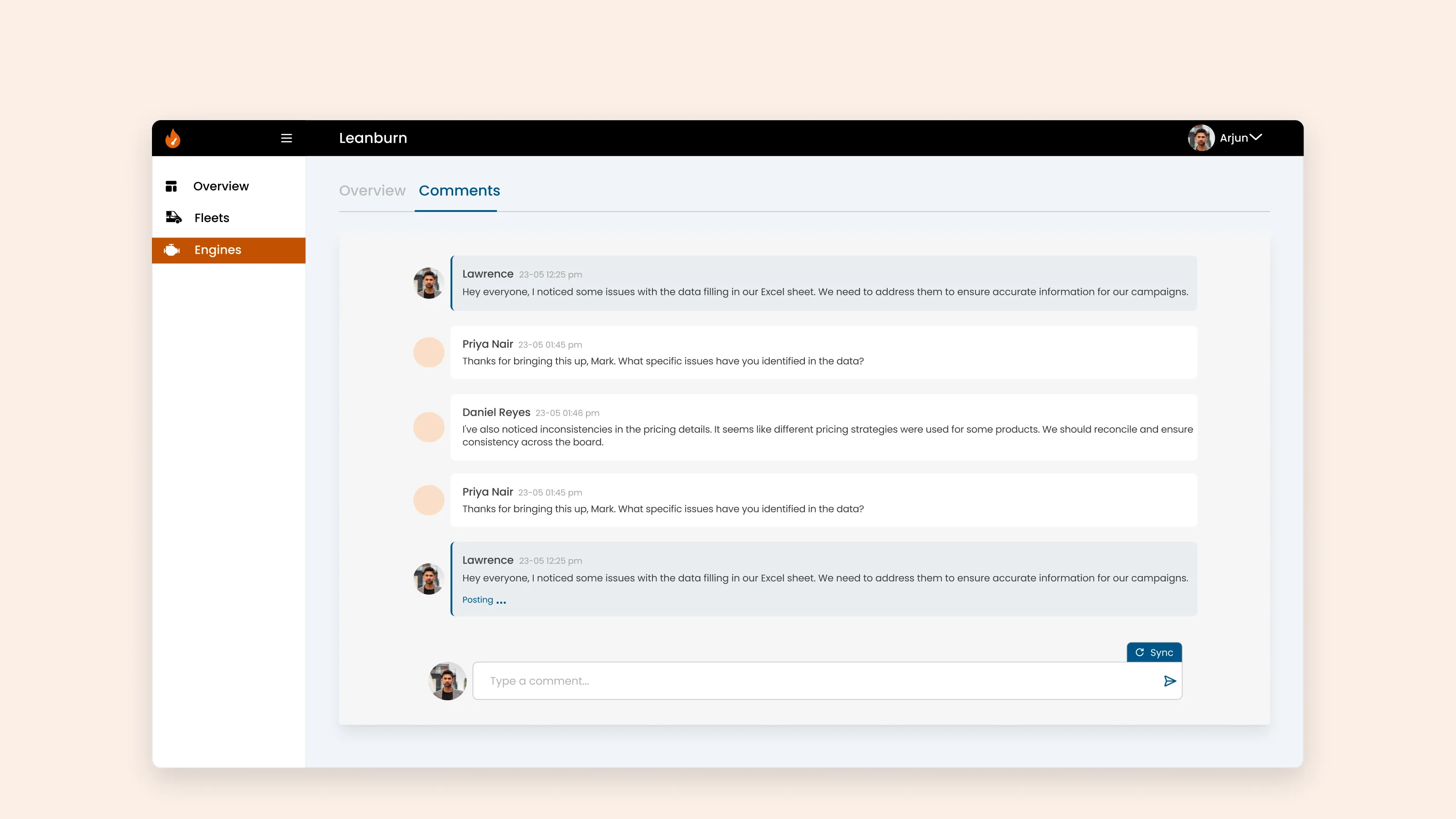Image resolution: width=1456 pixels, height=819 pixels.
Task: Click the Daniel Reyes avatar placeholder
Action: click(x=429, y=427)
